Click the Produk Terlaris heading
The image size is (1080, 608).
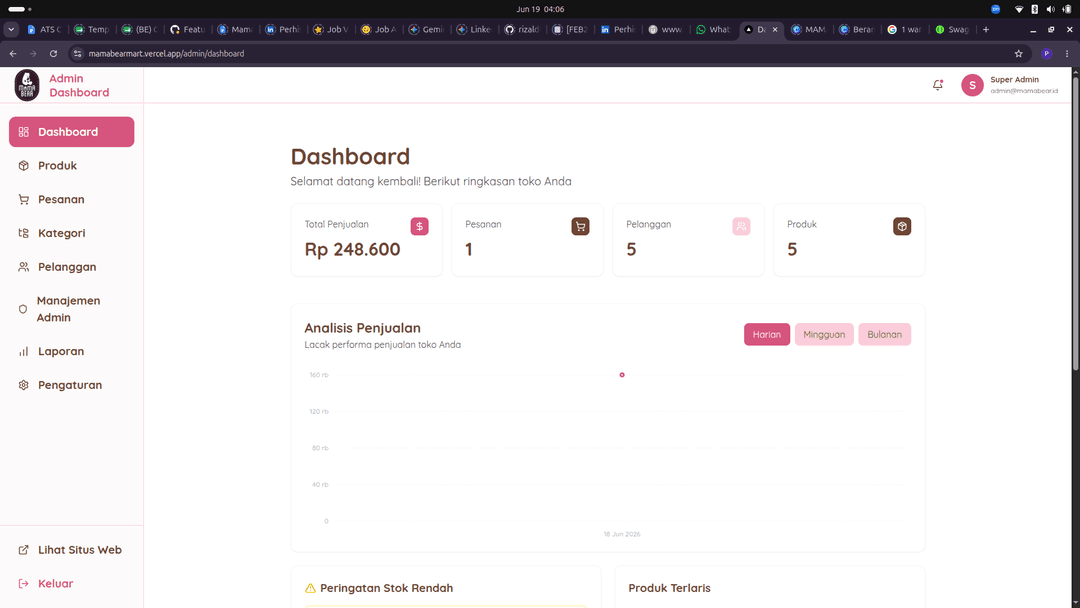click(x=669, y=588)
